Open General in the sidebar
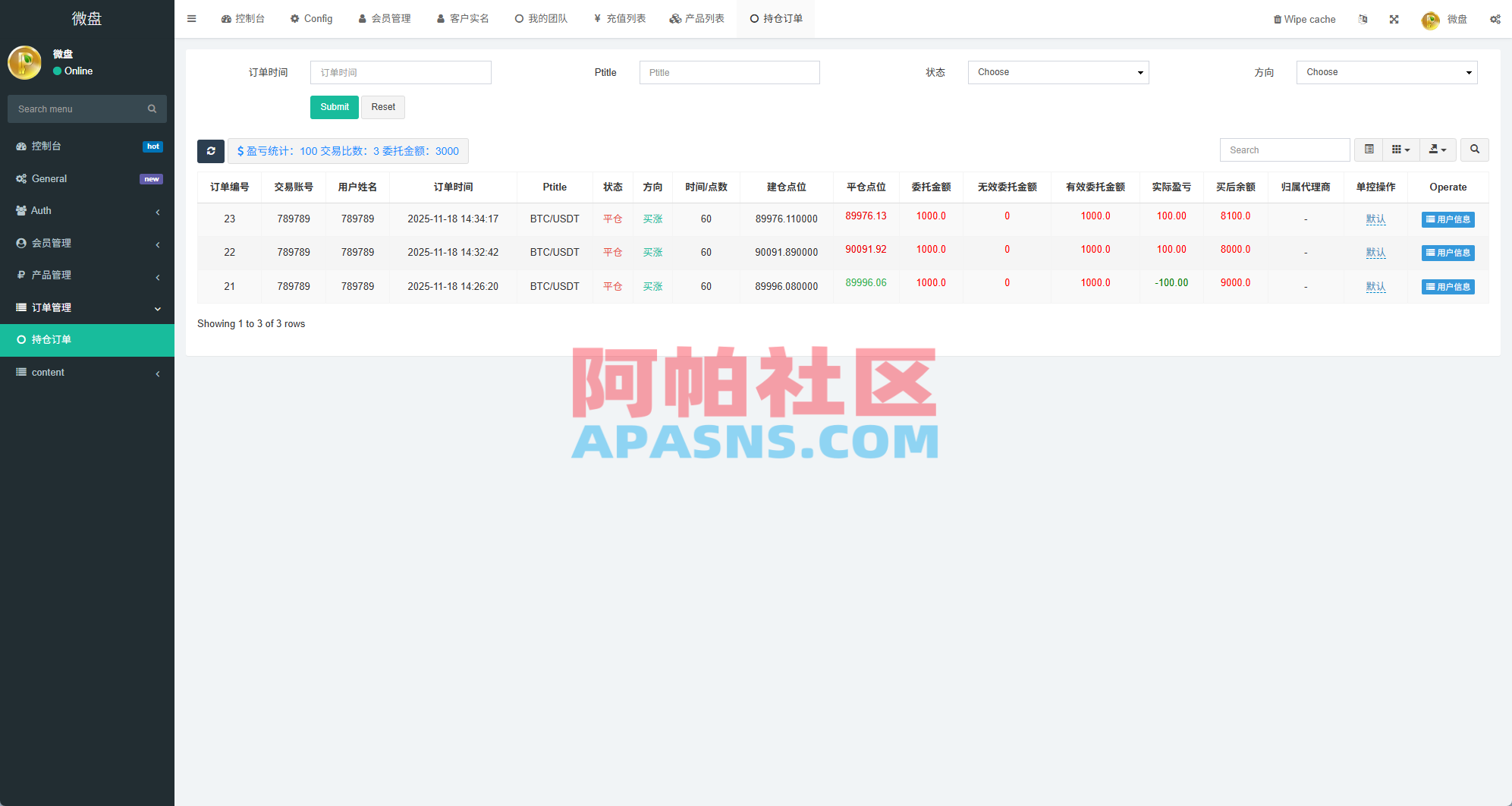Viewport: 1512px width, 806px height. [x=87, y=178]
